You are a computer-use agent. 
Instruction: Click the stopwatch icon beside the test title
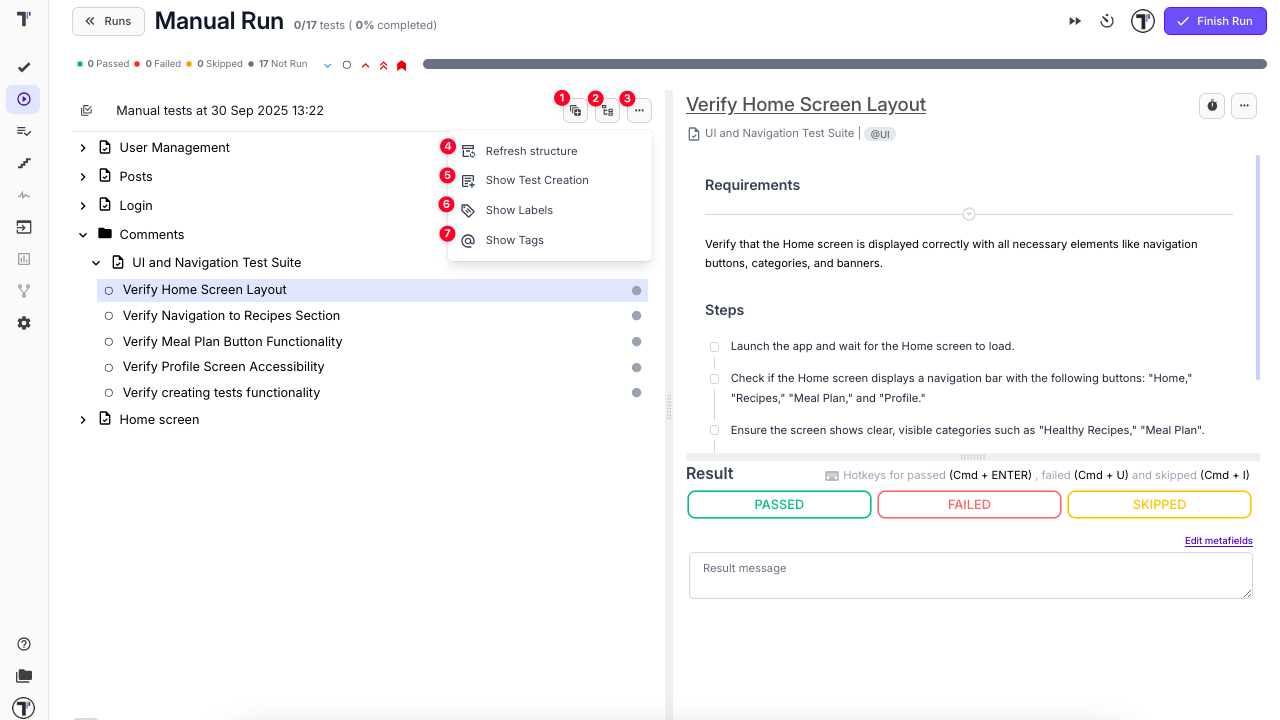(1212, 105)
